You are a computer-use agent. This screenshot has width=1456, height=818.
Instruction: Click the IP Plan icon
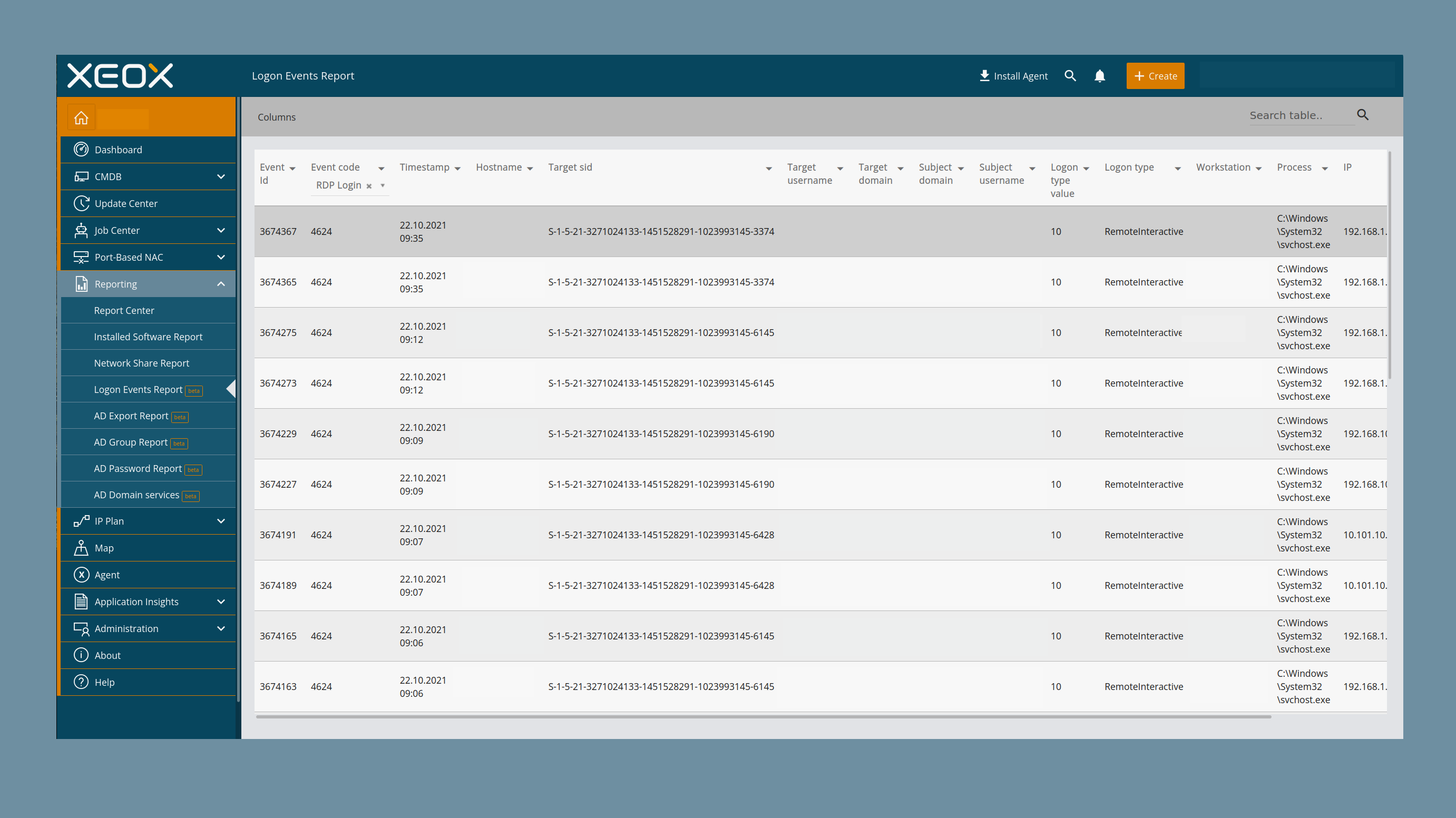click(x=81, y=521)
